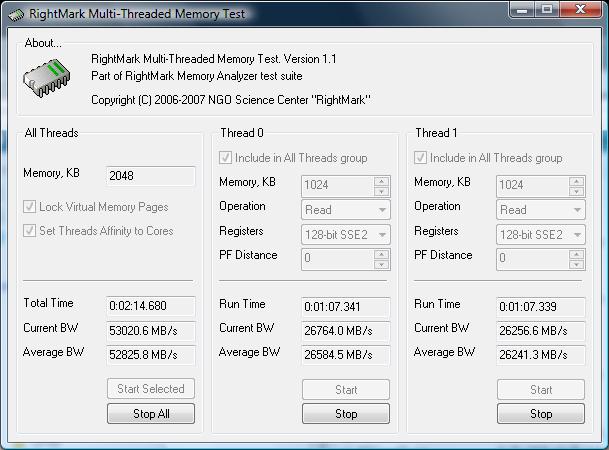Click the Copyright NGO Science Center text
609x450 pixels.
click(231, 100)
